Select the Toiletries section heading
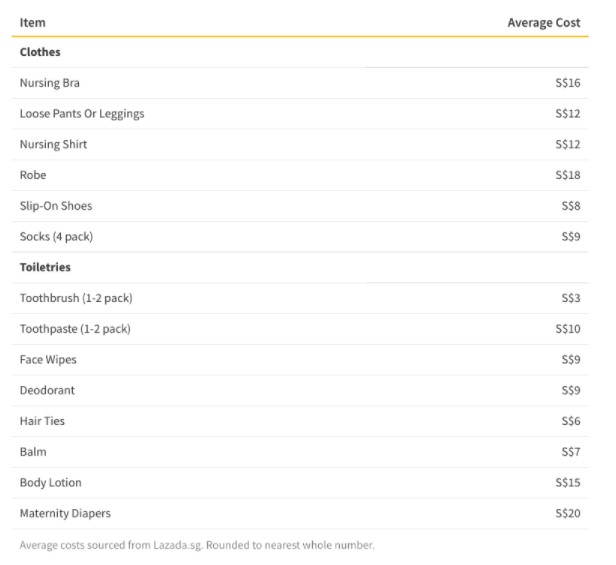The image size is (616, 565). pyautogui.click(x=45, y=268)
